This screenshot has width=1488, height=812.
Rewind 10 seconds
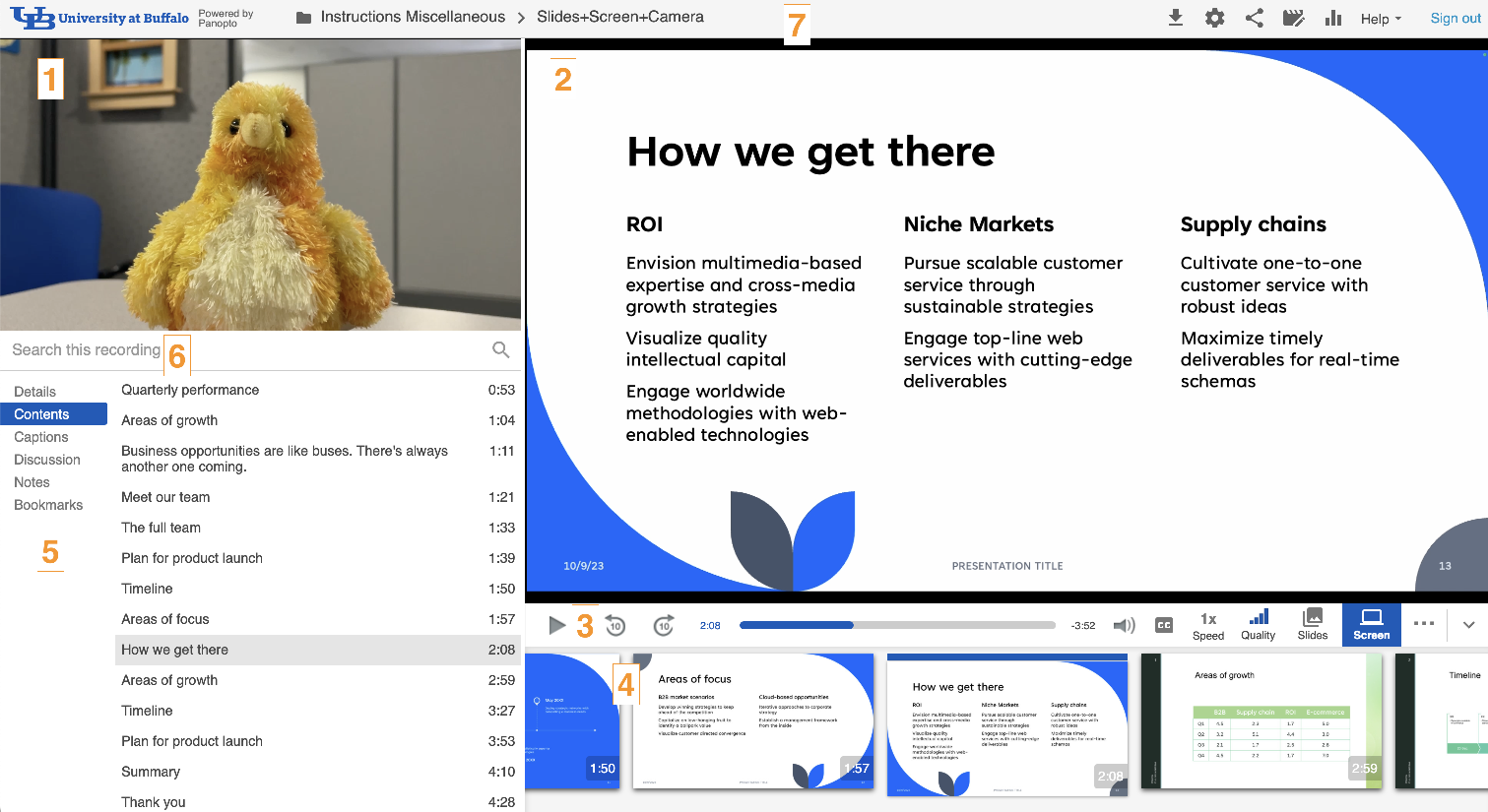[x=615, y=625]
